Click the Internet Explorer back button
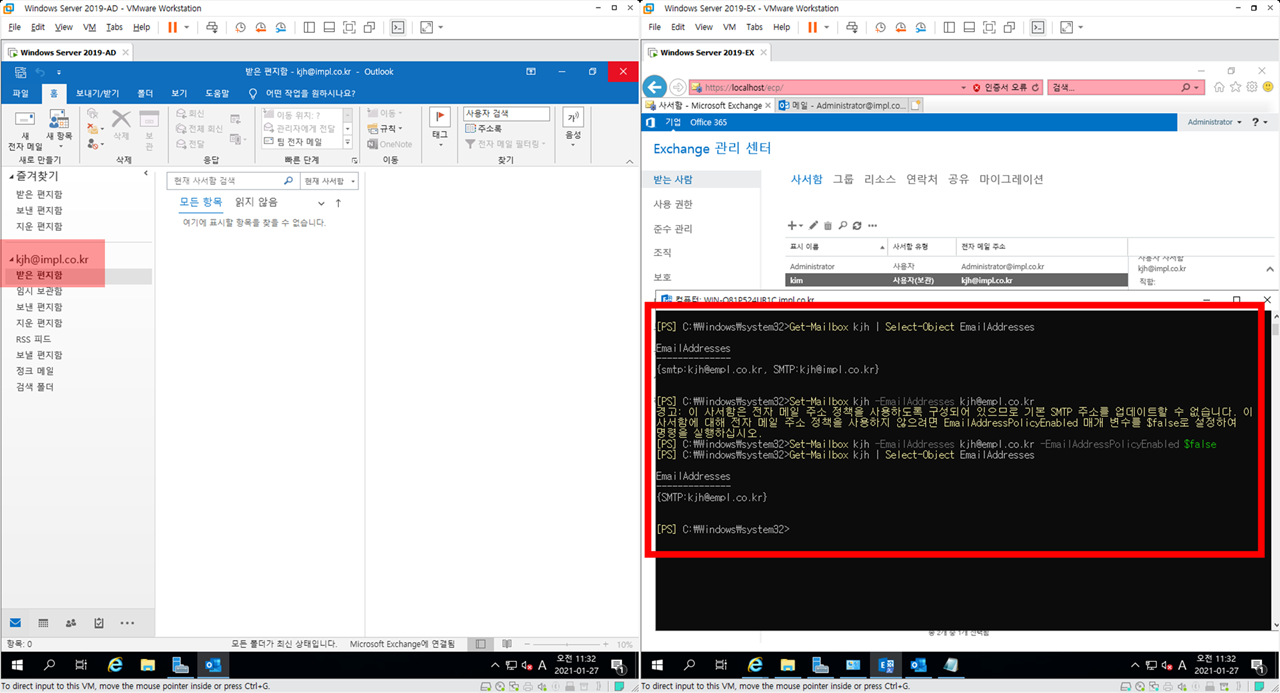The image size is (1280, 693). (654, 87)
